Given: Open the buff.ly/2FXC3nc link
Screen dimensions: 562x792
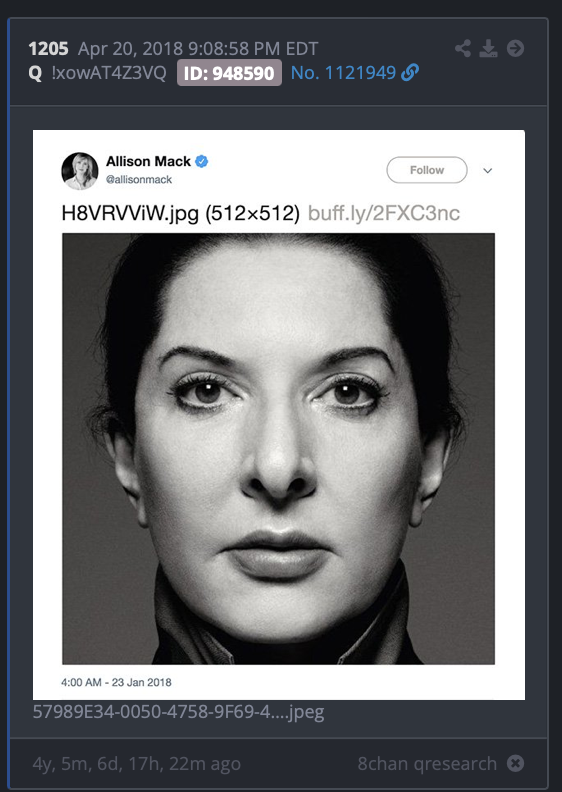Looking at the screenshot, I should click(x=384, y=213).
